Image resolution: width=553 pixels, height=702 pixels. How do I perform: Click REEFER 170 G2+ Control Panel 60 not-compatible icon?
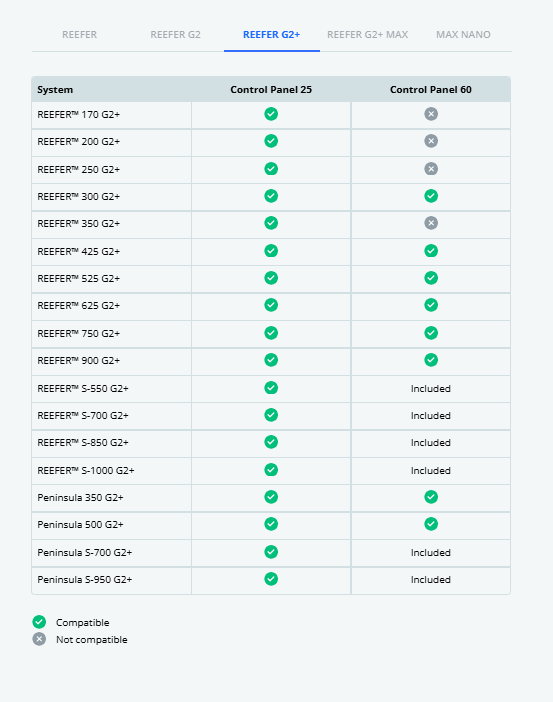[x=431, y=114]
